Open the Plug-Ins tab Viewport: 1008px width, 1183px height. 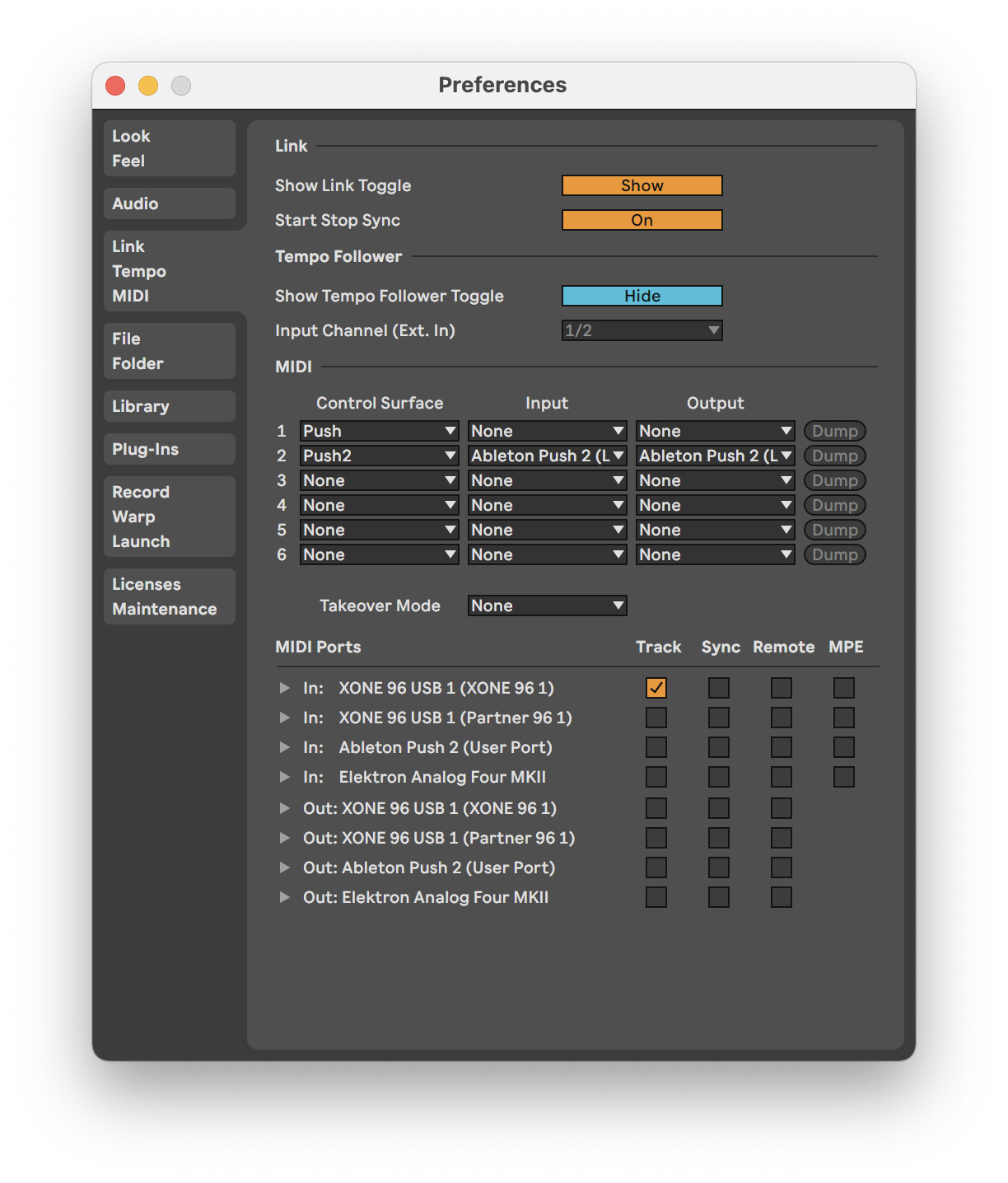(170, 449)
